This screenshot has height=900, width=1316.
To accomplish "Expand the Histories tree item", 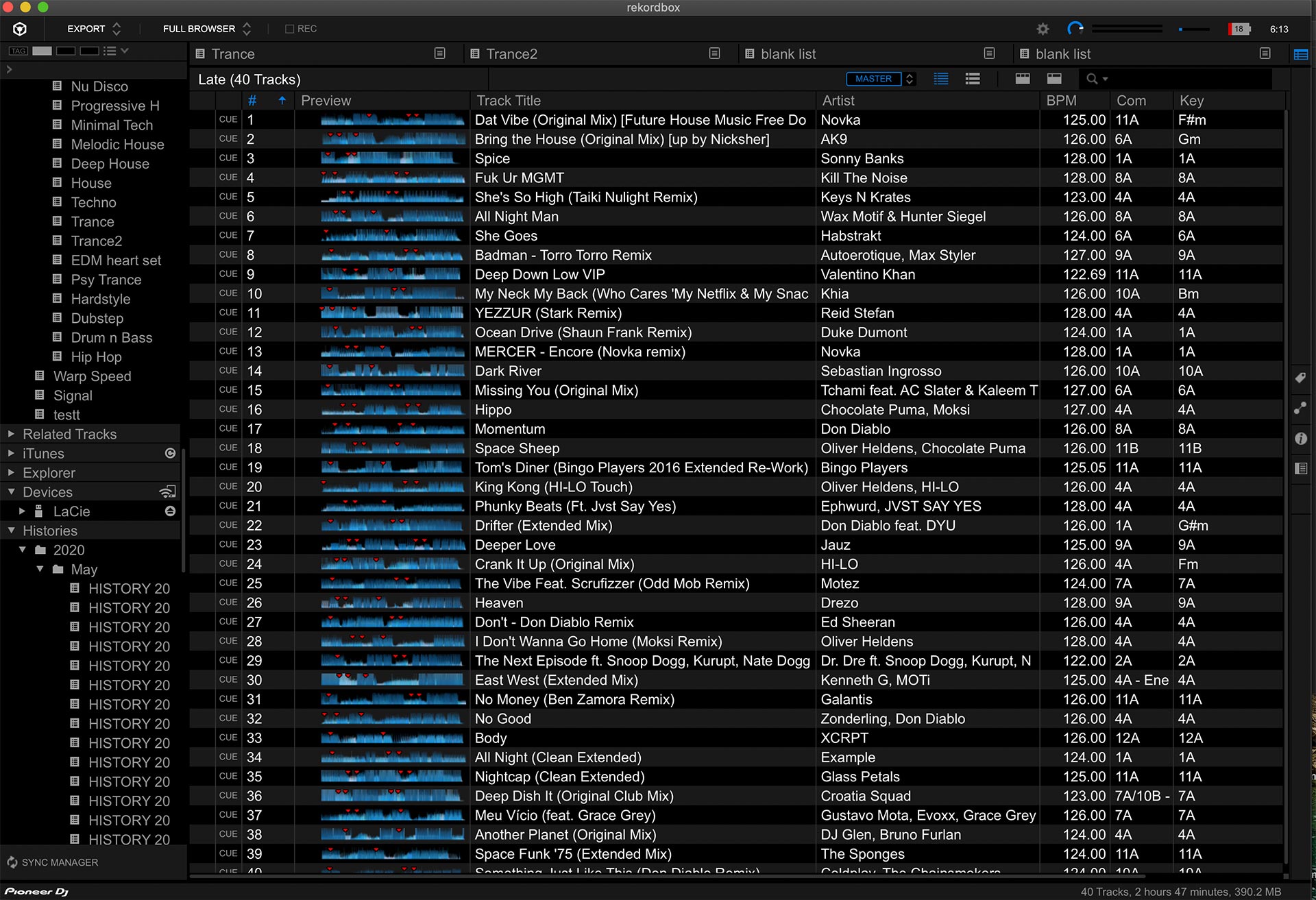I will [12, 529].
